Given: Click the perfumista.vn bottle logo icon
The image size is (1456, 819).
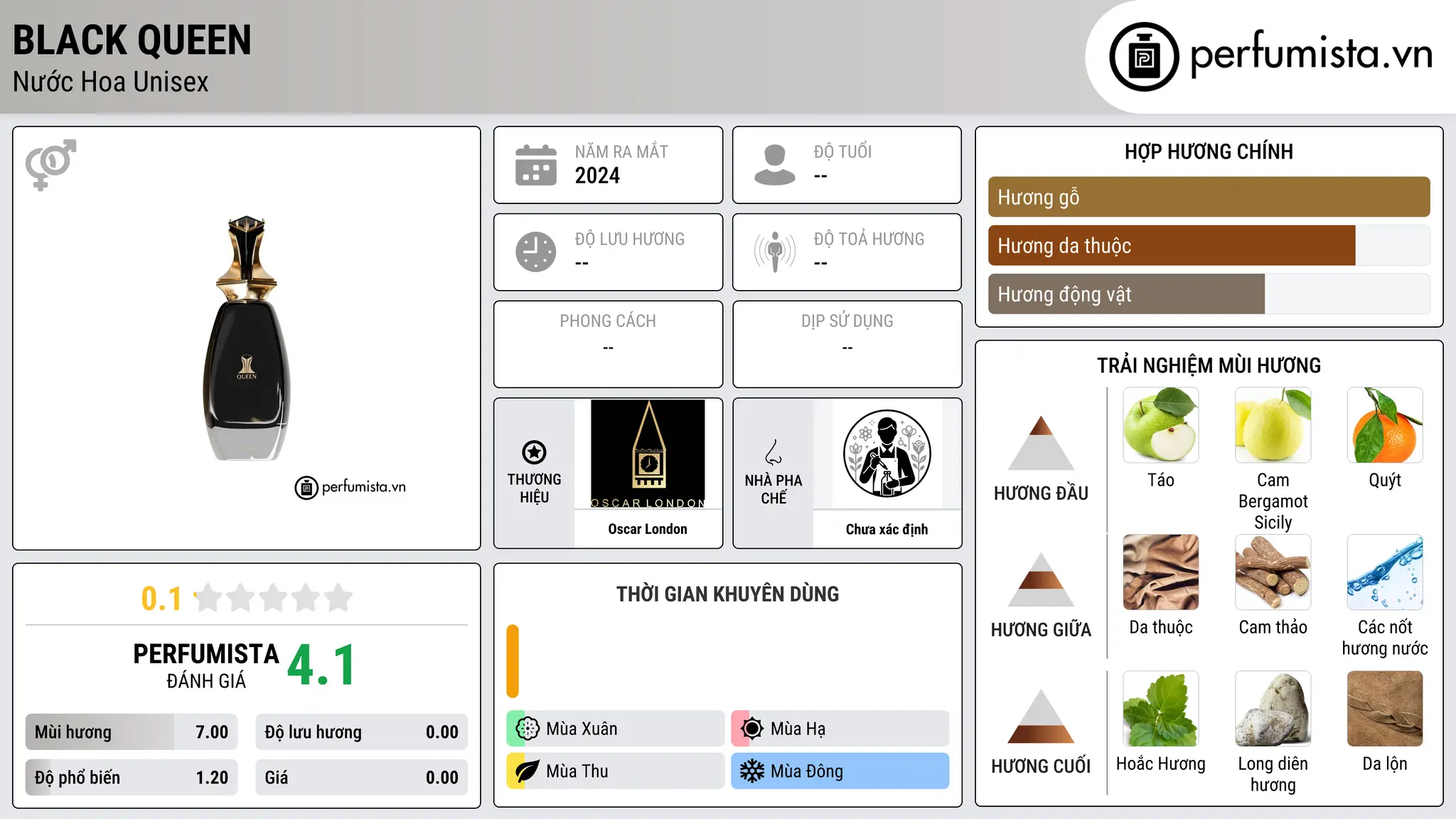Looking at the screenshot, I should tap(1144, 57).
